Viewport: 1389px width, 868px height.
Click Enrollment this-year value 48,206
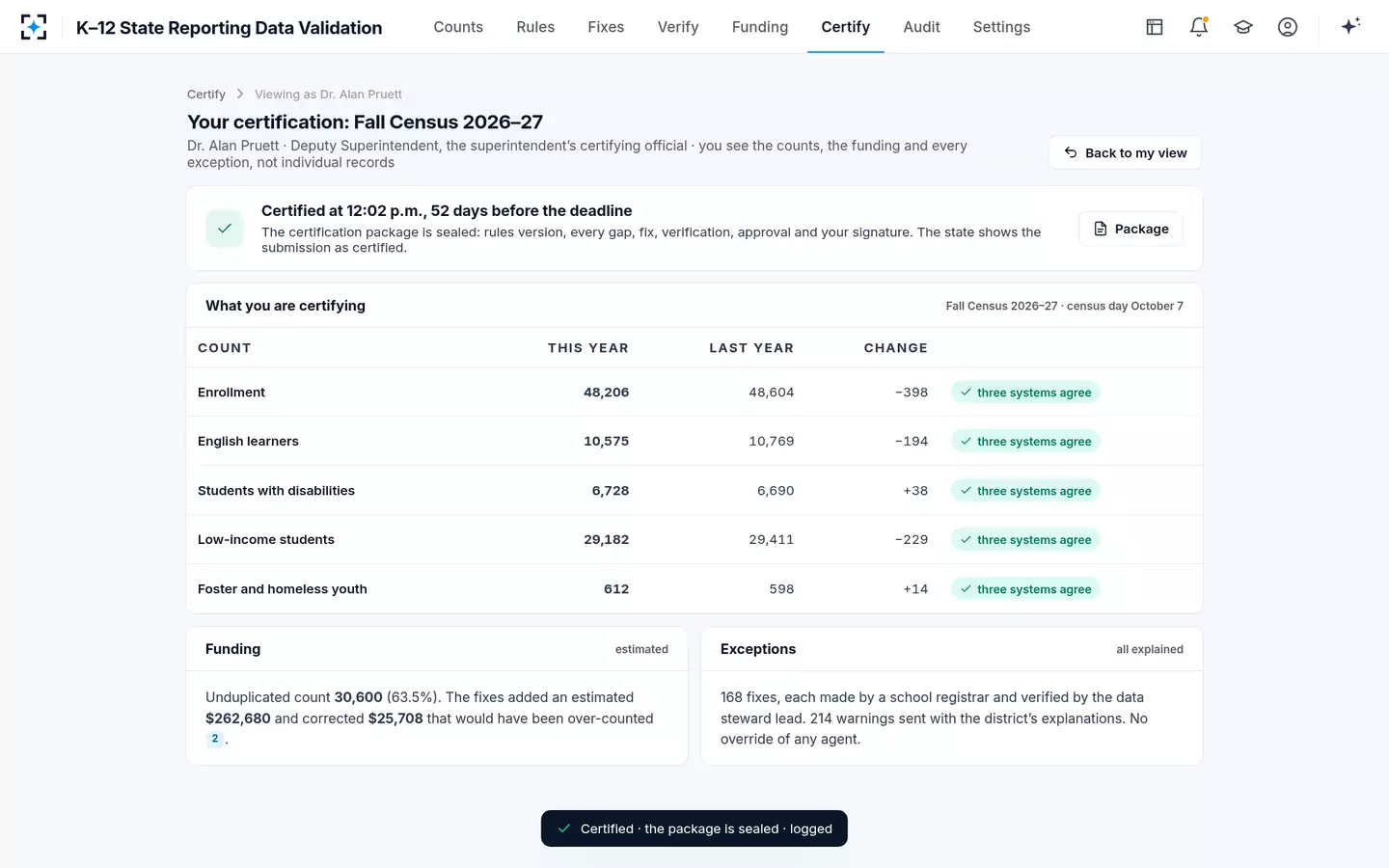click(x=606, y=393)
